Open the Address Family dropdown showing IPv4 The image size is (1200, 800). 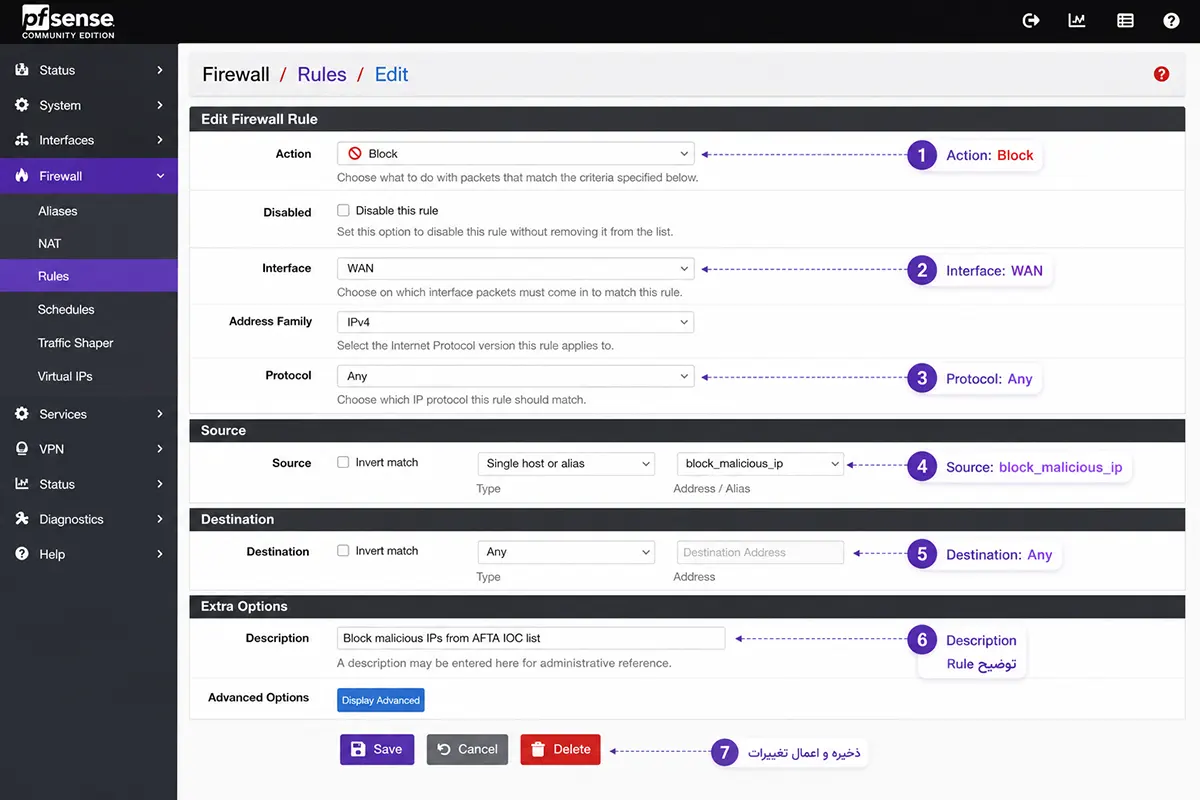tap(515, 322)
